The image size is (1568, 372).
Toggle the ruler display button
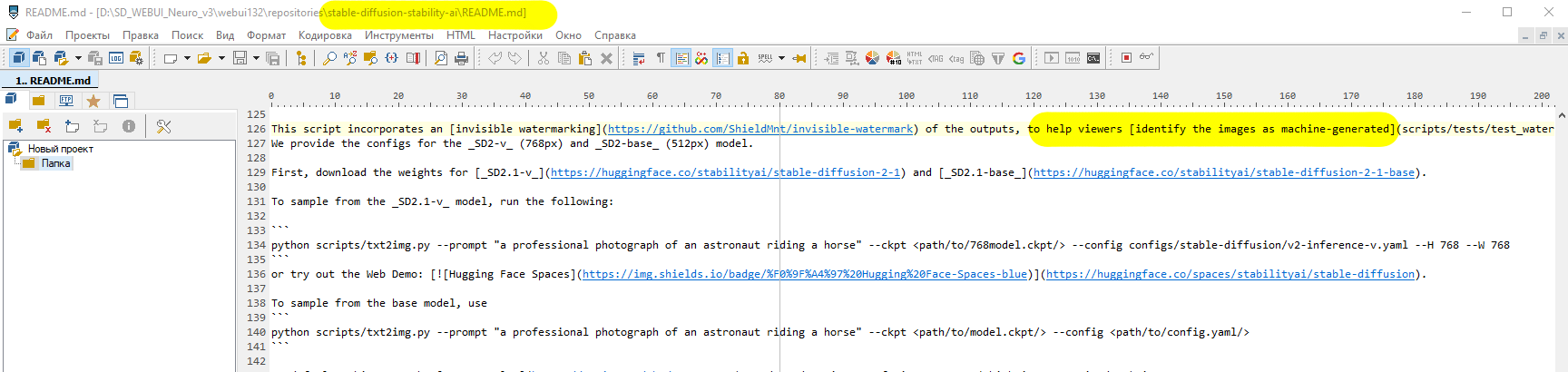coord(681,58)
